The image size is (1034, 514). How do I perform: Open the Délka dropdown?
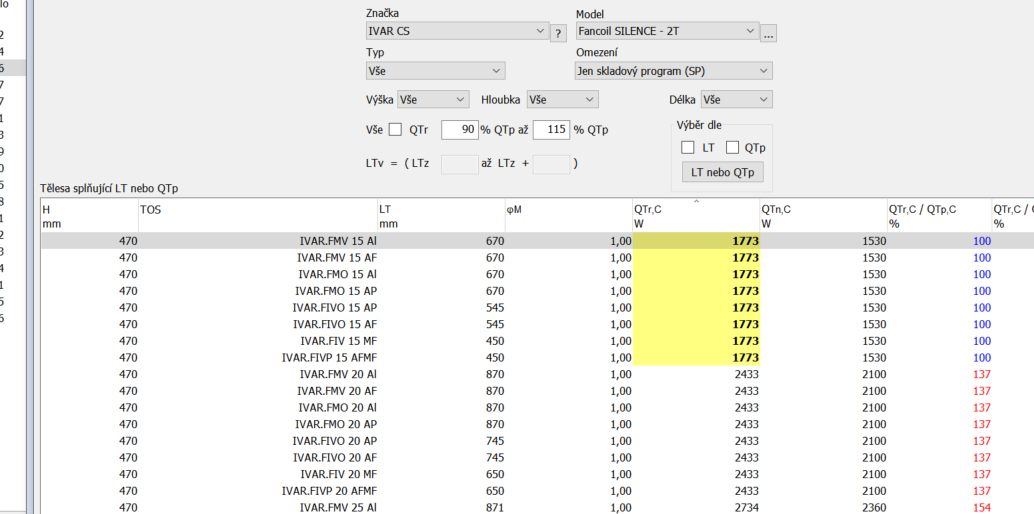point(737,100)
